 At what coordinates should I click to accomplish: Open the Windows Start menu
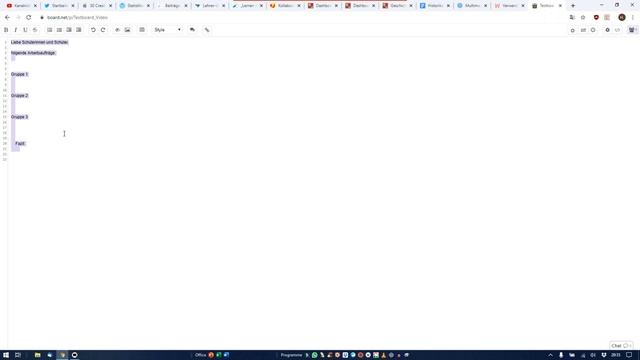(x=6, y=355)
